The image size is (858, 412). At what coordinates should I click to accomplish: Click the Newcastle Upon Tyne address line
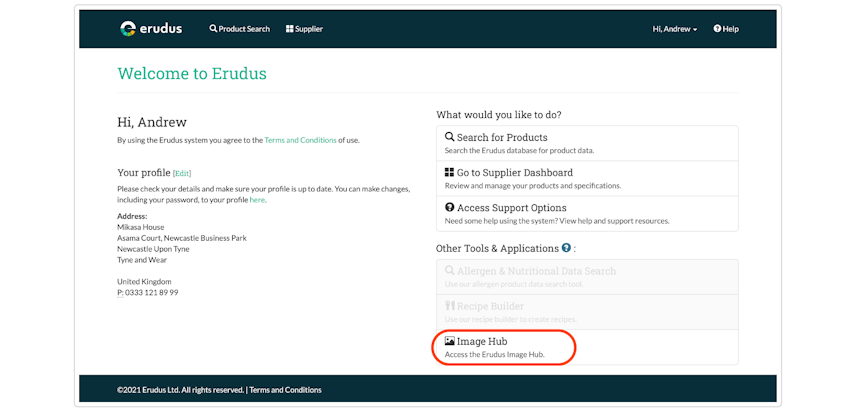coord(153,249)
